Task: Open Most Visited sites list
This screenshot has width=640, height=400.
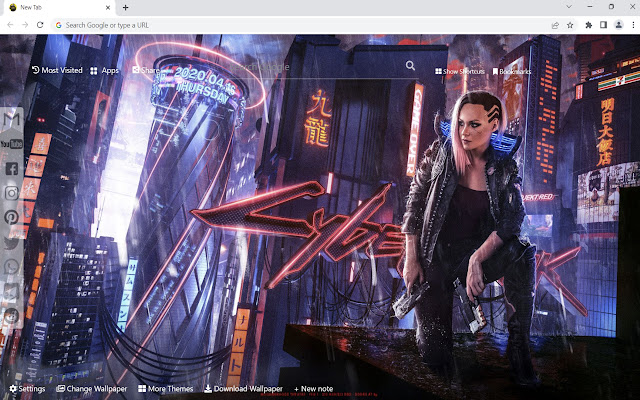Action: click(x=58, y=70)
